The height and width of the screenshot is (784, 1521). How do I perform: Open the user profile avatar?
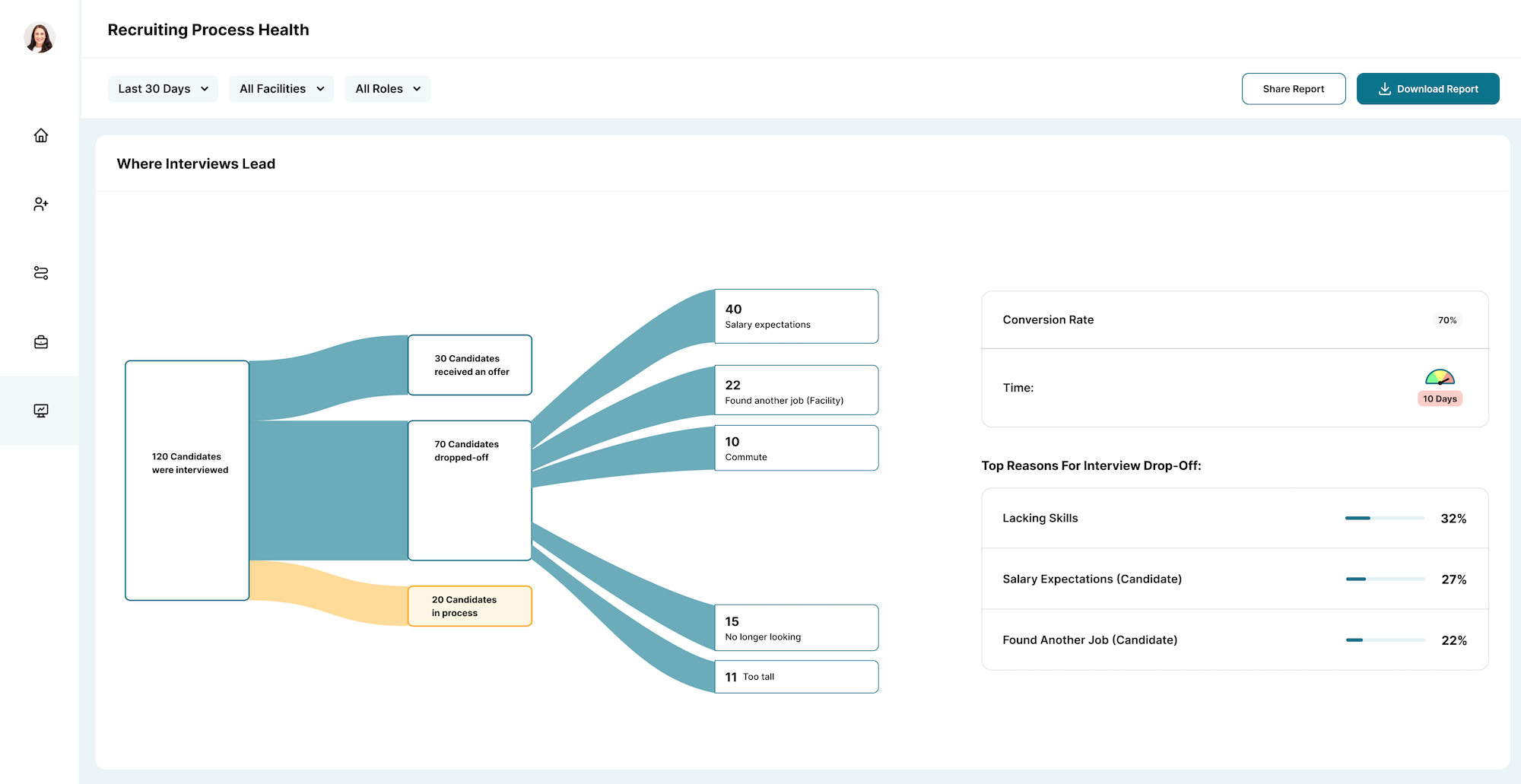coord(40,37)
